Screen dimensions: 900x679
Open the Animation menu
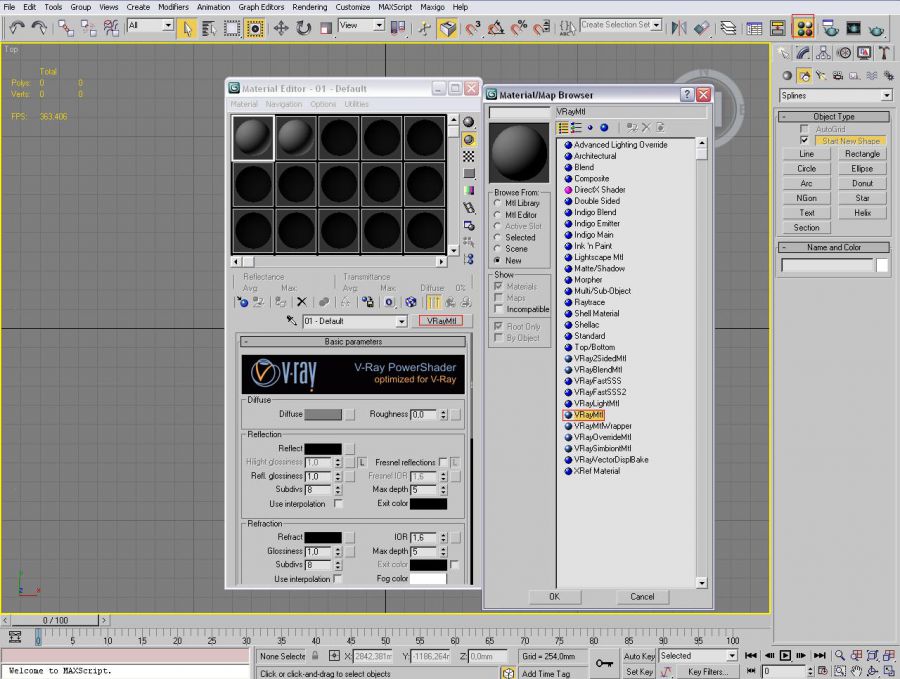point(214,7)
